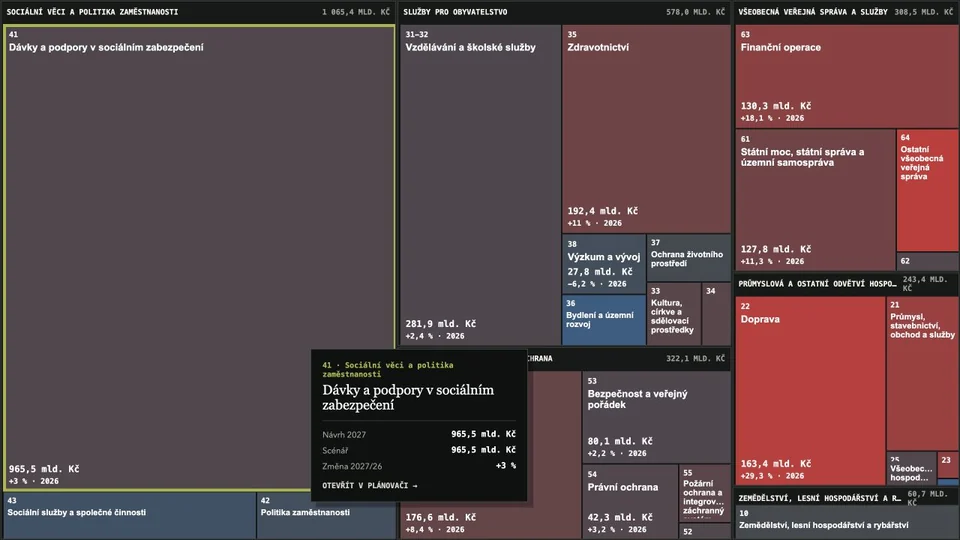Select the Dávky a podpory v sociálním zabezpečení tile
This screenshot has height=540, width=960.
tap(200, 257)
